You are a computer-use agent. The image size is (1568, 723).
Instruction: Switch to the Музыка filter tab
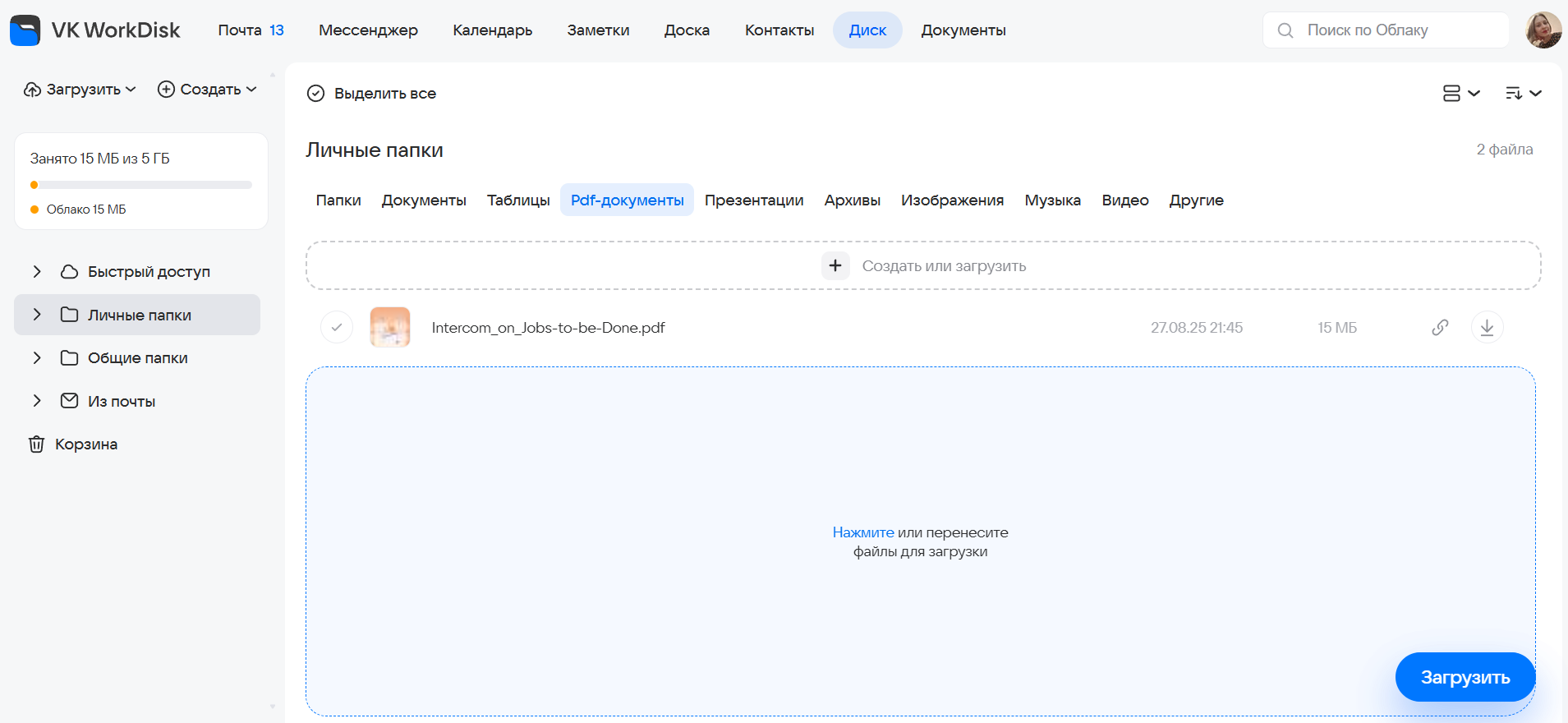point(1052,200)
